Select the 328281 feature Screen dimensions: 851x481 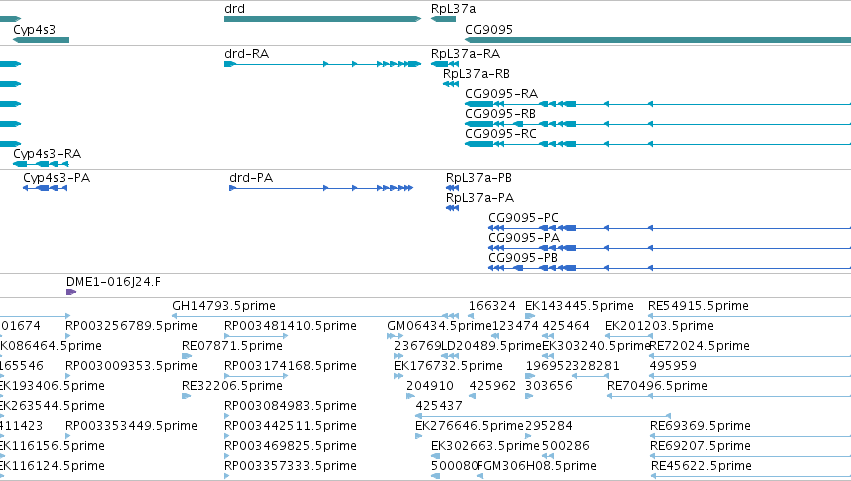(x=590, y=376)
